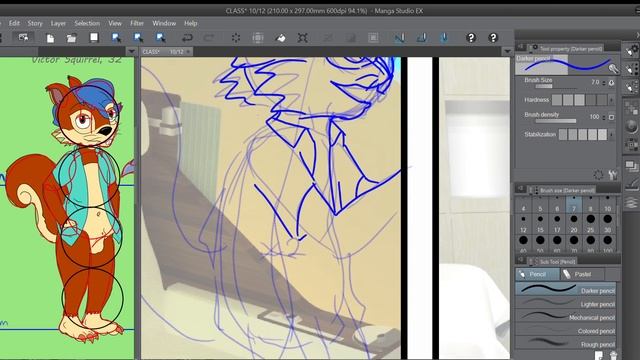640x360 pixels.
Task: Select brush size 4 preset
Action: (x=523, y=204)
